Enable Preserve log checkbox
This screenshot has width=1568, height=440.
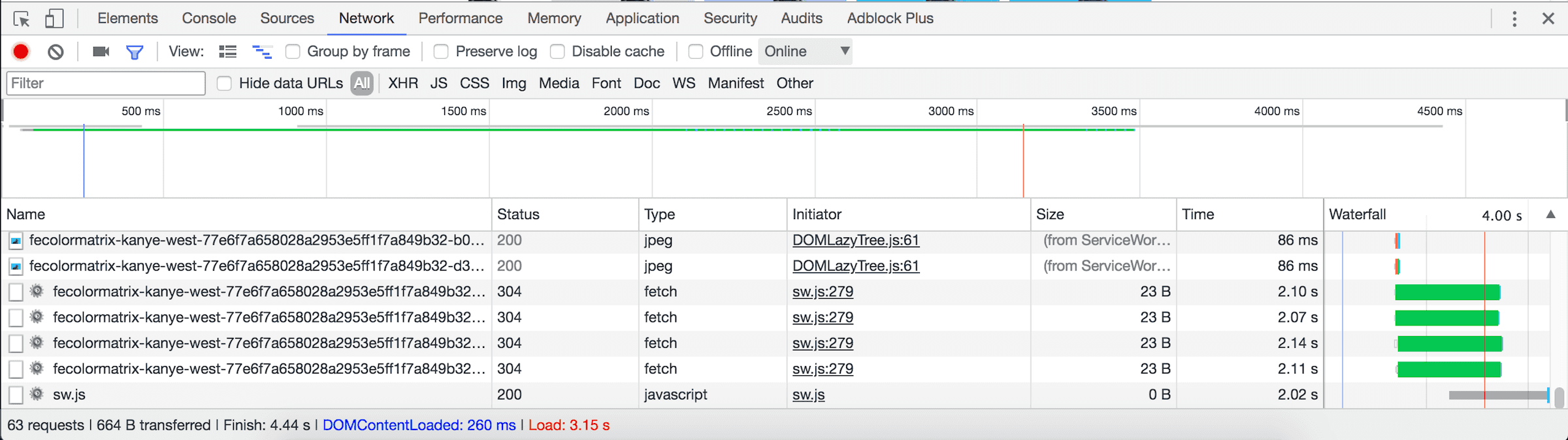441,52
